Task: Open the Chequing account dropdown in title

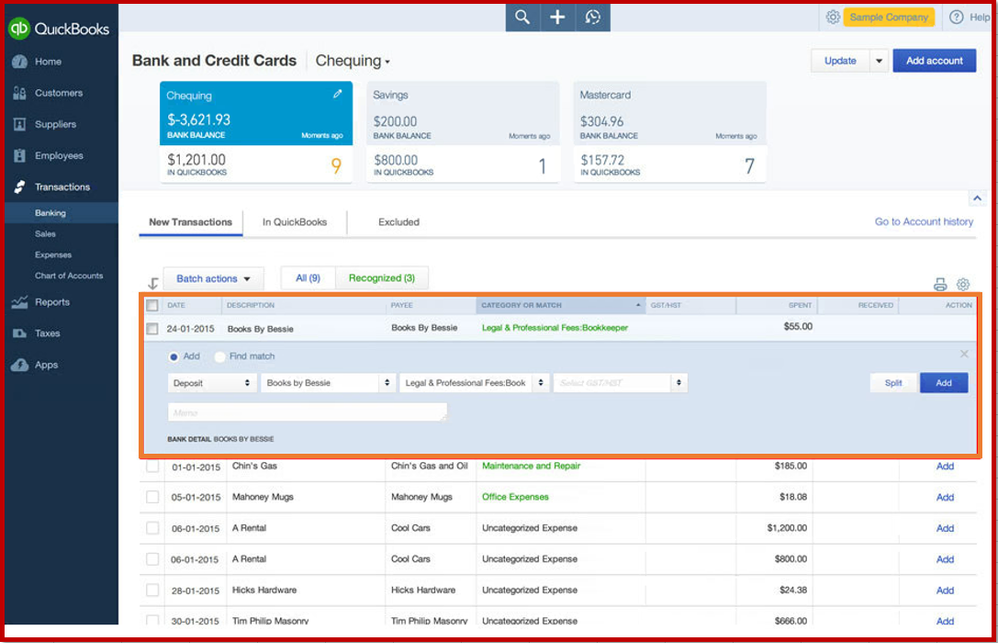Action: [x=353, y=61]
